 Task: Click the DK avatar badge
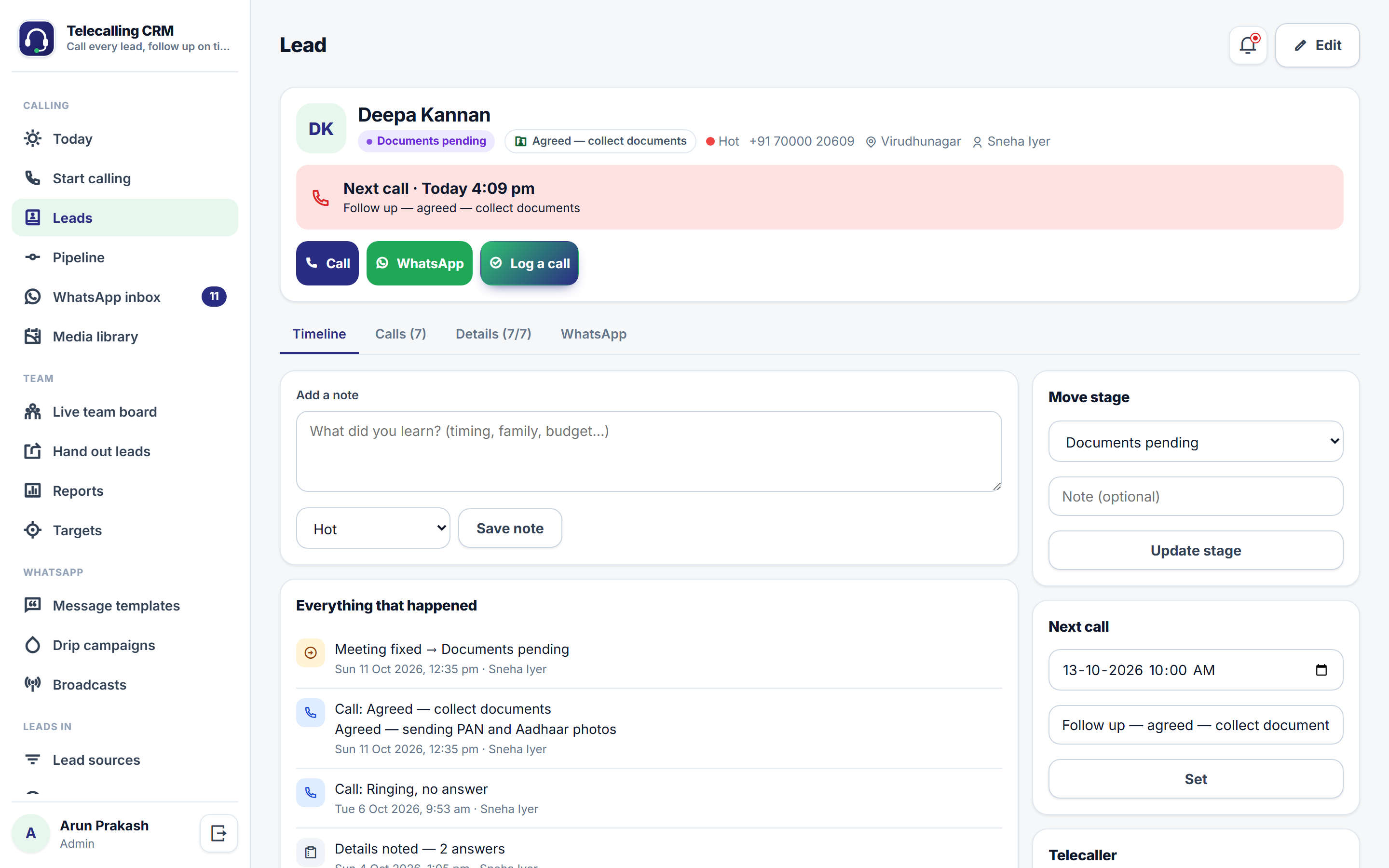click(x=321, y=129)
